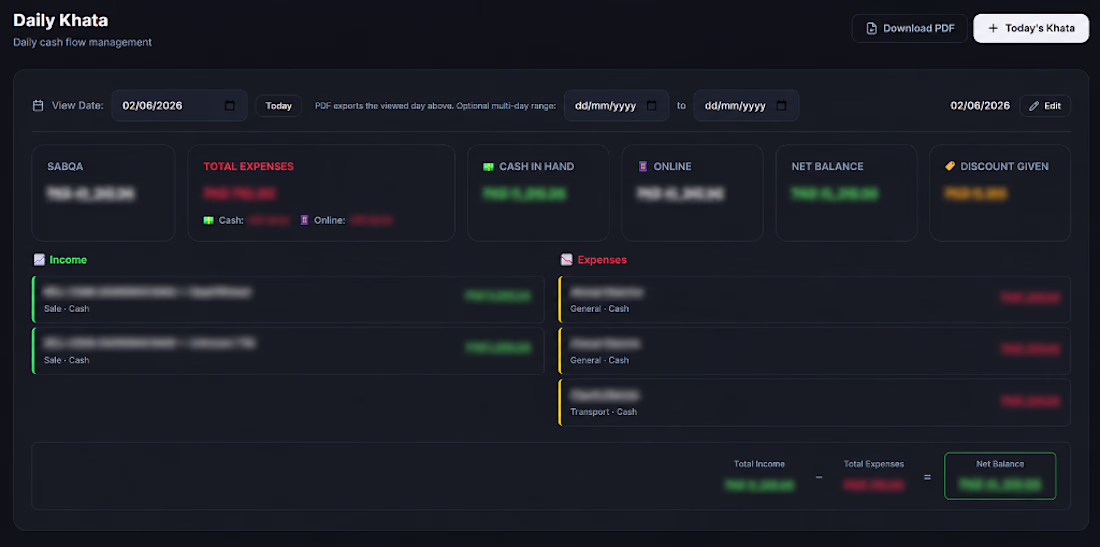Image resolution: width=1100 pixels, height=547 pixels.
Task: Open calendar picker in range end date
Action: (x=781, y=106)
